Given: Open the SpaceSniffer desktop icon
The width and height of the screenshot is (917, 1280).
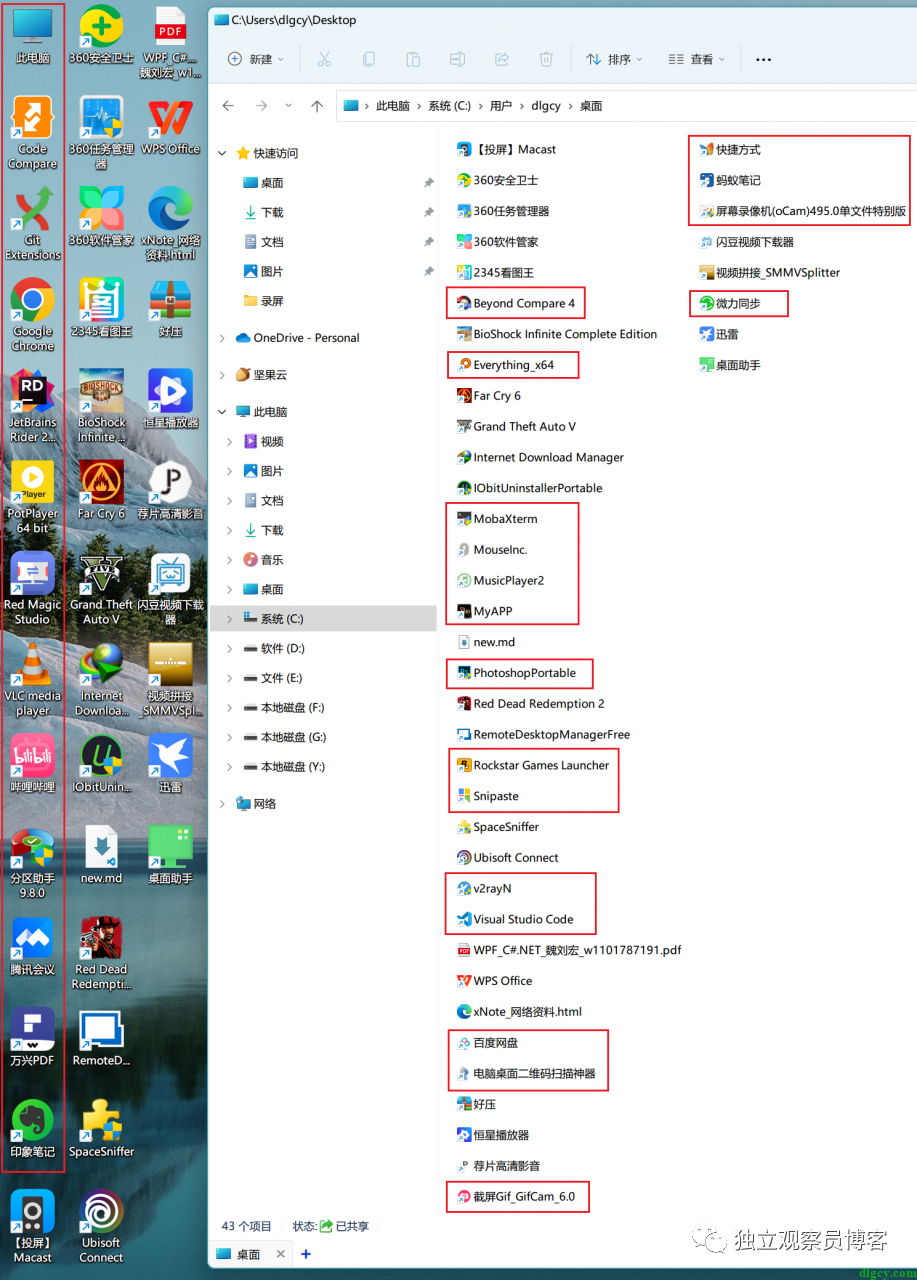Looking at the screenshot, I should 101,1128.
